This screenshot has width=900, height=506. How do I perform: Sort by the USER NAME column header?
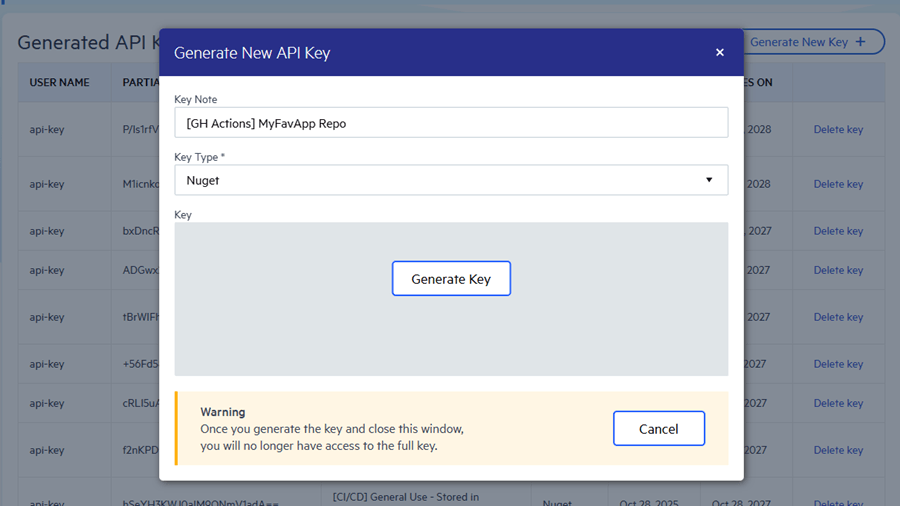click(59, 82)
